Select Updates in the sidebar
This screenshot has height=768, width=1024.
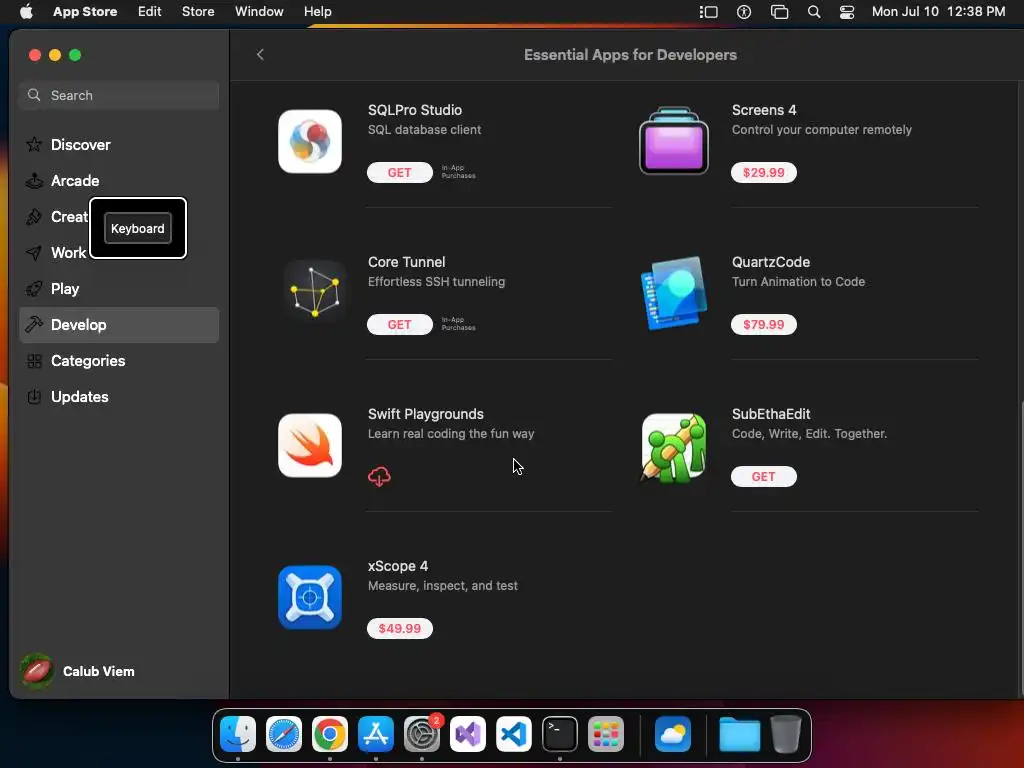[119, 396]
